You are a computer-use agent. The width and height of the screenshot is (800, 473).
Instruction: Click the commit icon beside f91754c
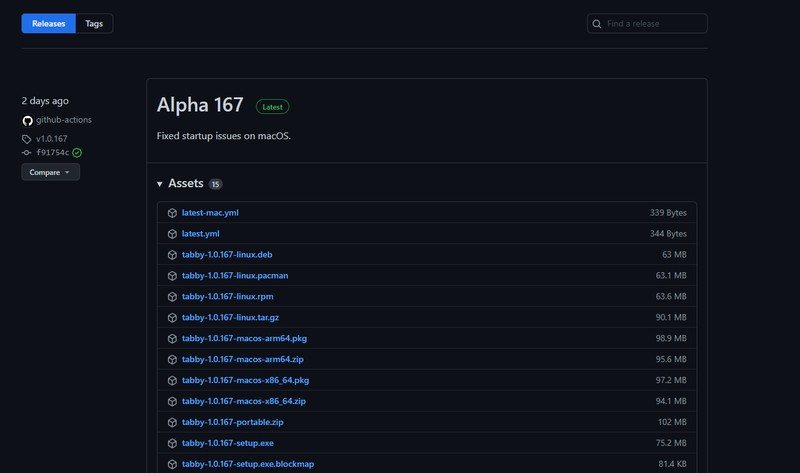click(27, 153)
